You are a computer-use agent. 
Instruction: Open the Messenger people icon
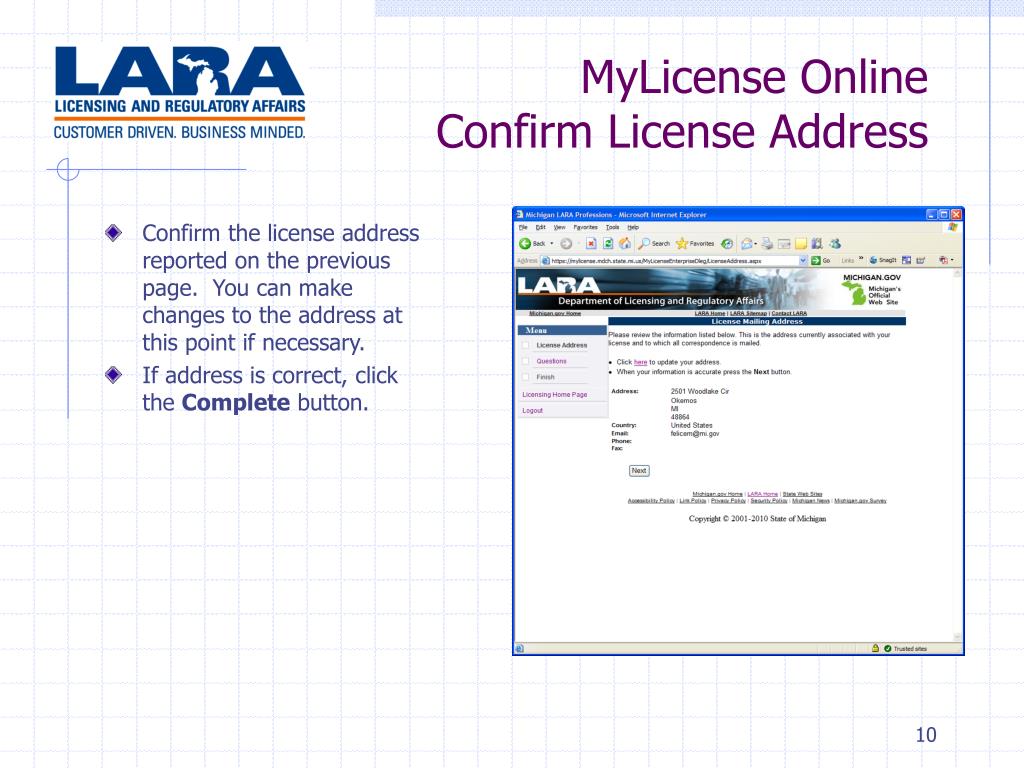click(x=835, y=244)
